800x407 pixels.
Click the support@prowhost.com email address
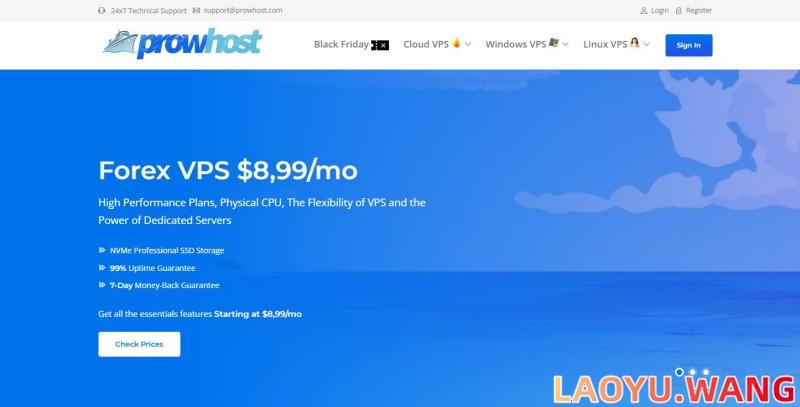tap(243, 10)
